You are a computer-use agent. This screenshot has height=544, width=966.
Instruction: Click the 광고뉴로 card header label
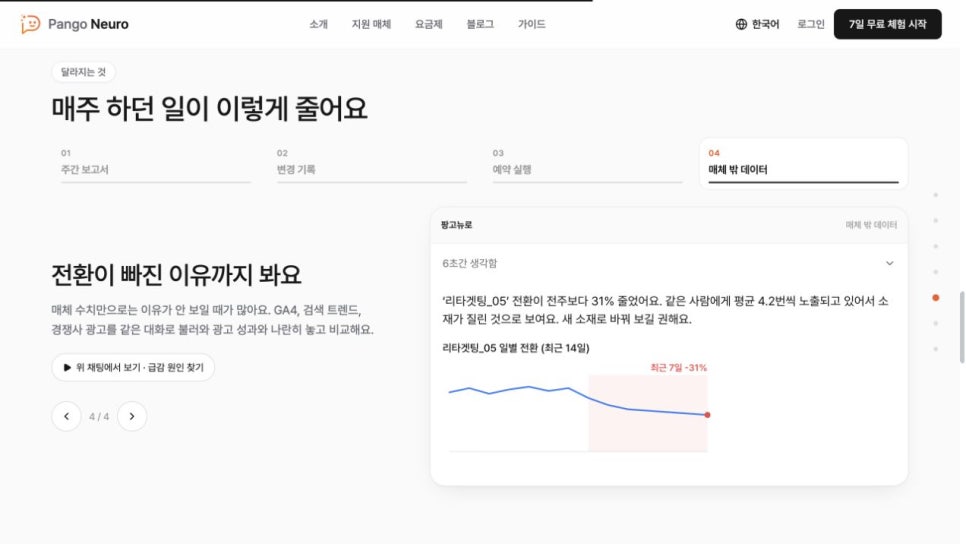[x=457, y=225]
